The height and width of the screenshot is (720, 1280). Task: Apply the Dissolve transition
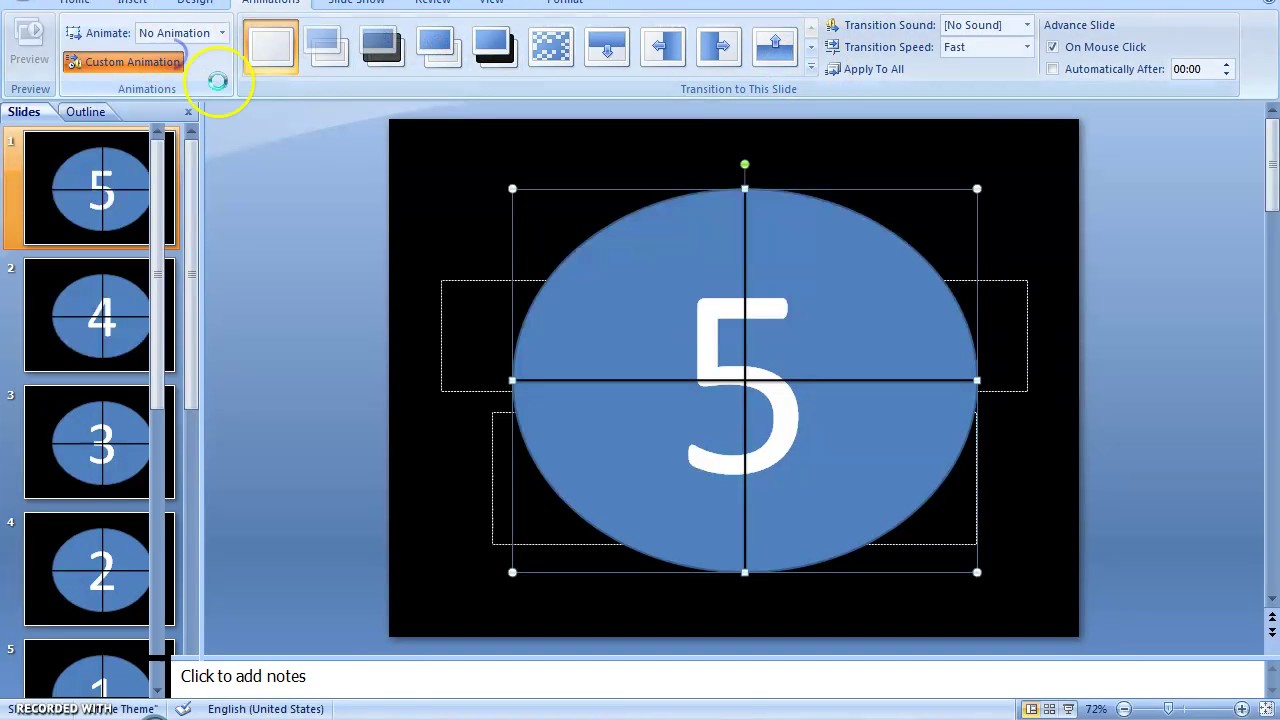[x=550, y=47]
